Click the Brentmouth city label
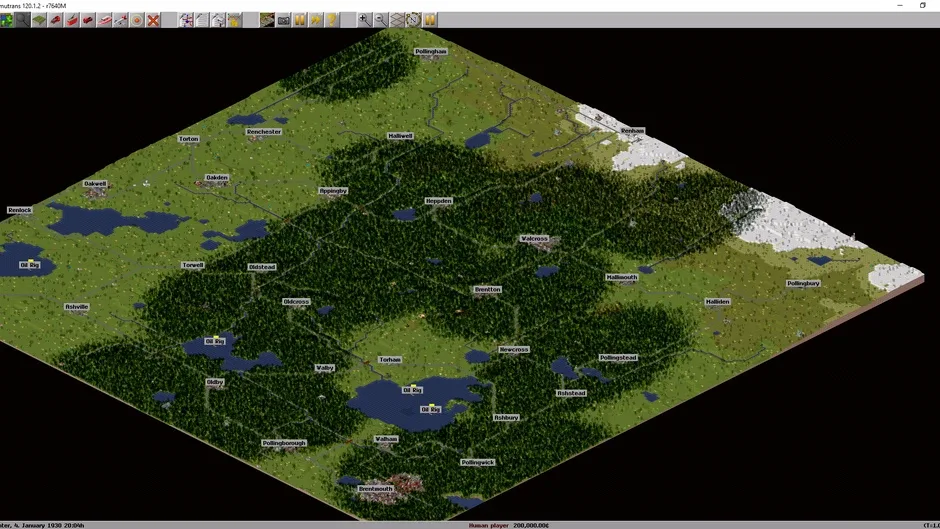The image size is (940, 529). [x=376, y=489]
